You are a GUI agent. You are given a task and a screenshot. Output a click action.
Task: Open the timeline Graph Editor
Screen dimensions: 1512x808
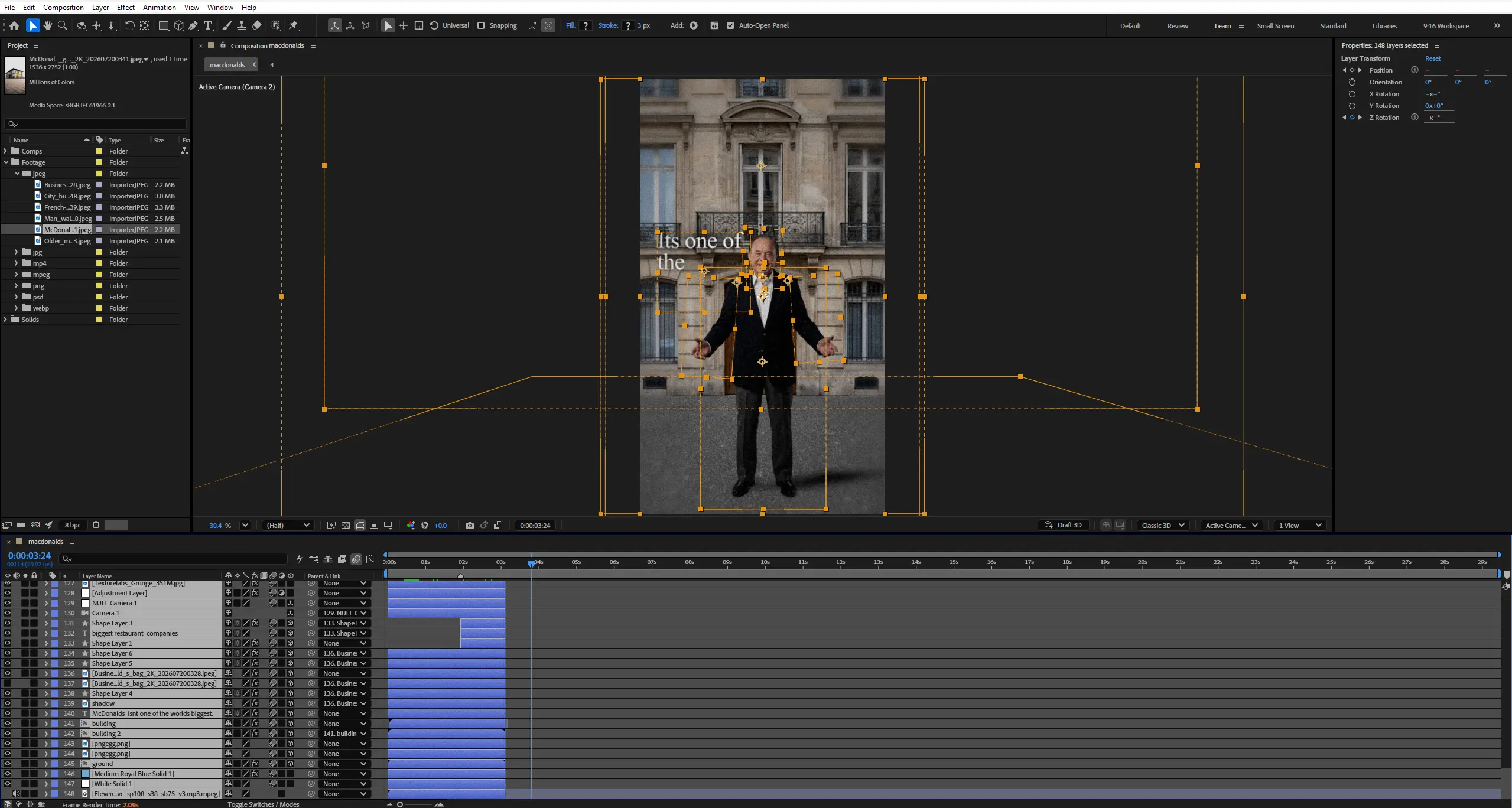[x=371, y=559]
